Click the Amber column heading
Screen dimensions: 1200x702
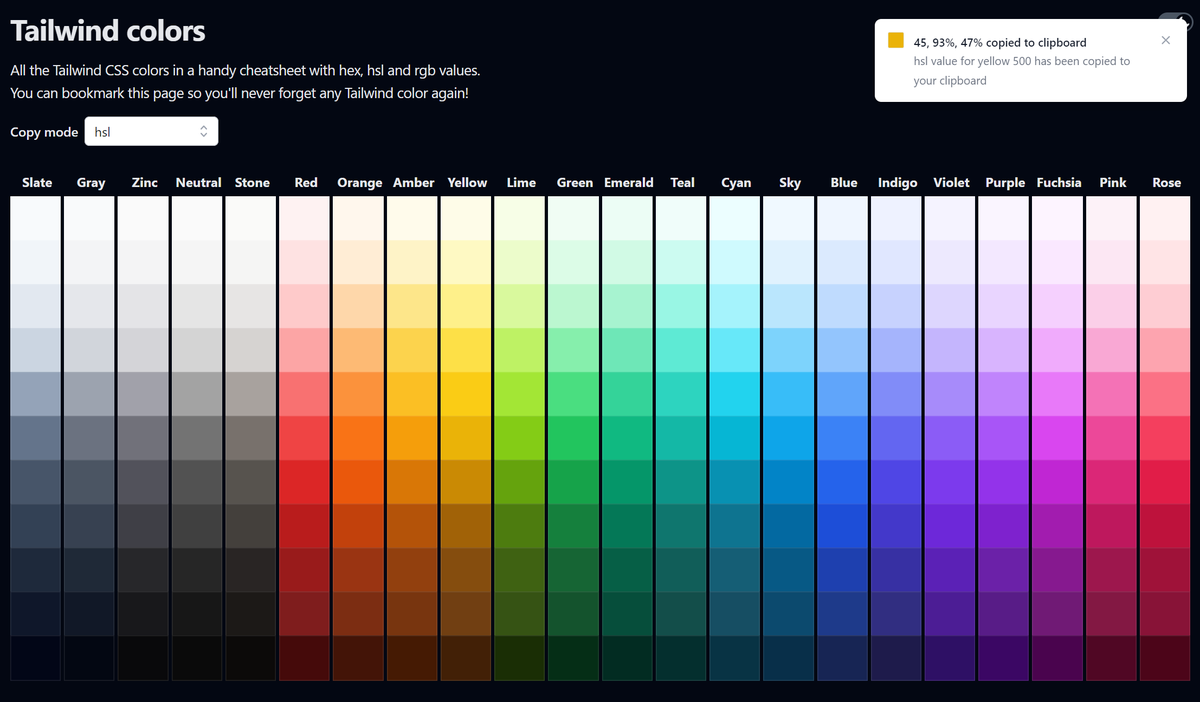[414, 183]
